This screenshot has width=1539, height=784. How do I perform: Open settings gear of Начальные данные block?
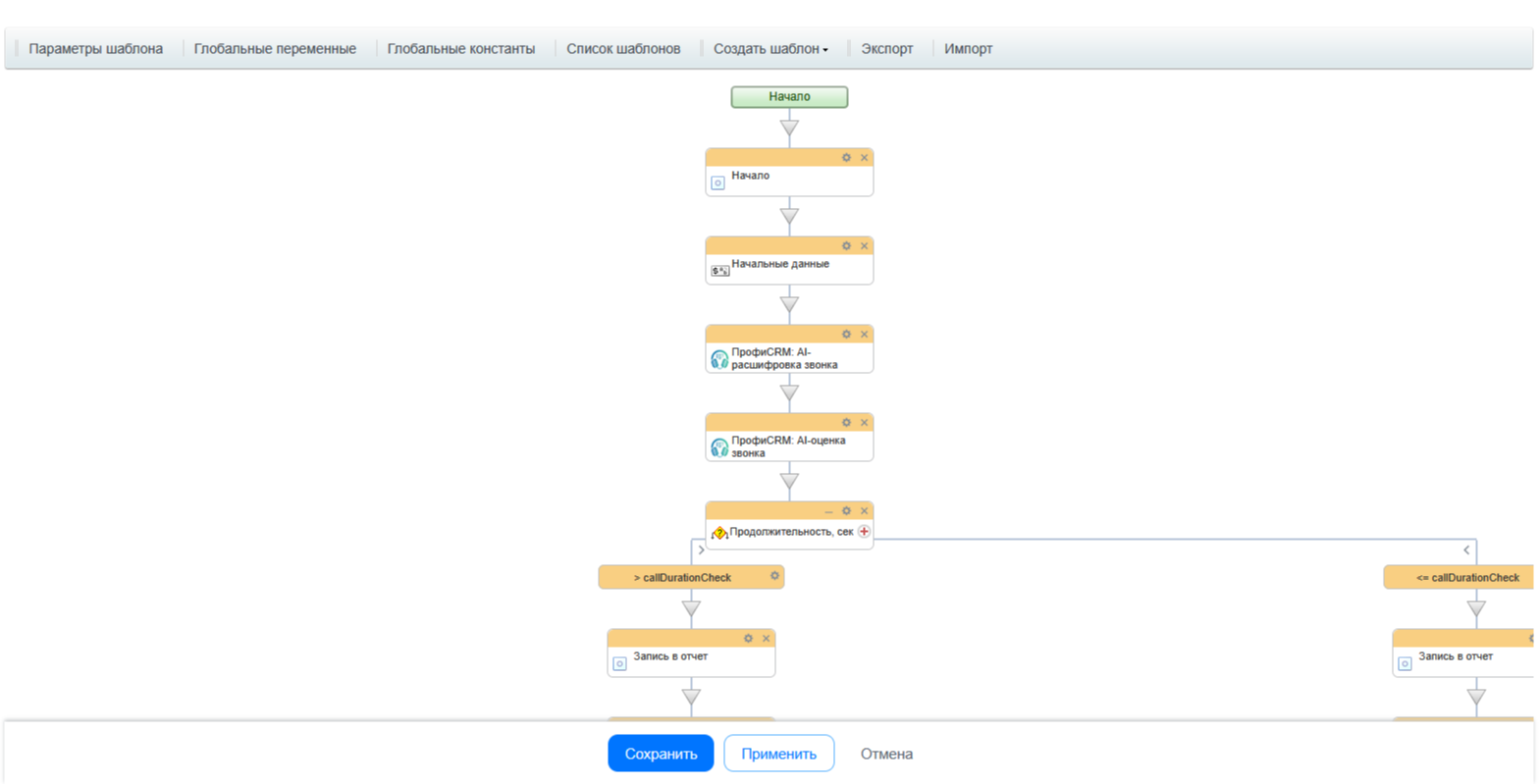(846, 245)
